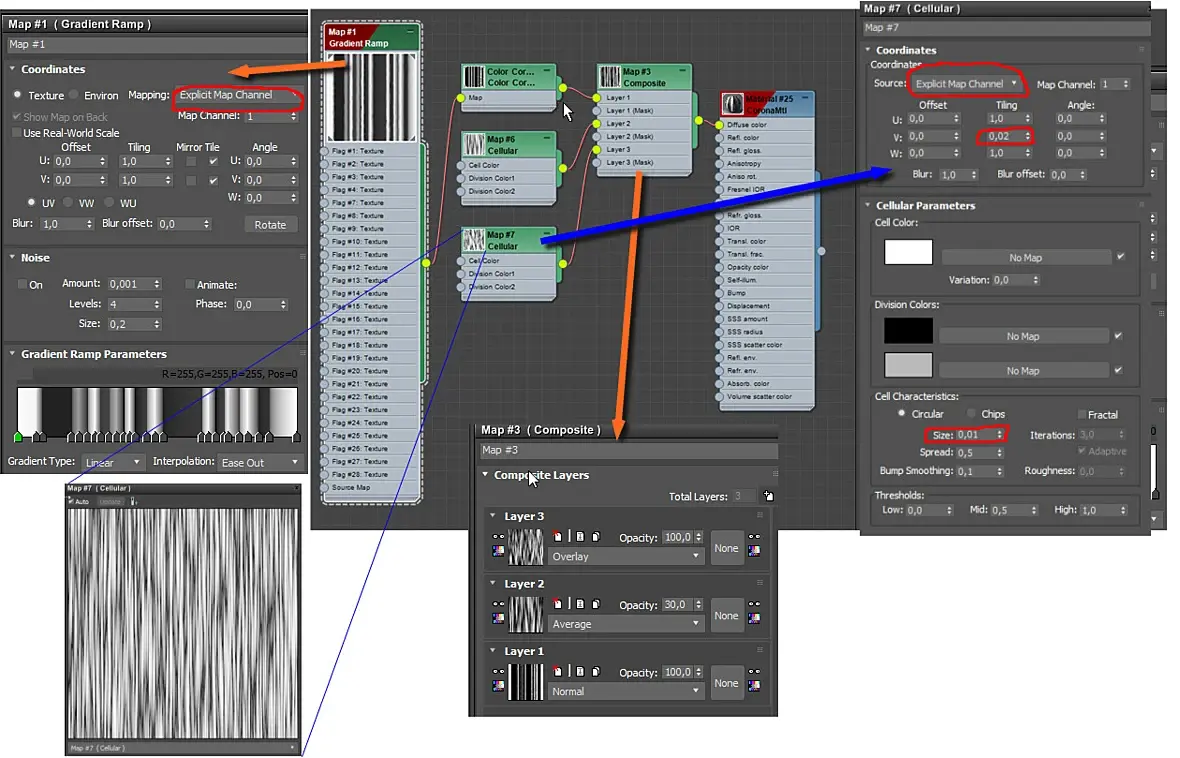The height and width of the screenshot is (758, 1180).
Task: Click Layer 1's mask color correction icon
Action: point(754,686)
